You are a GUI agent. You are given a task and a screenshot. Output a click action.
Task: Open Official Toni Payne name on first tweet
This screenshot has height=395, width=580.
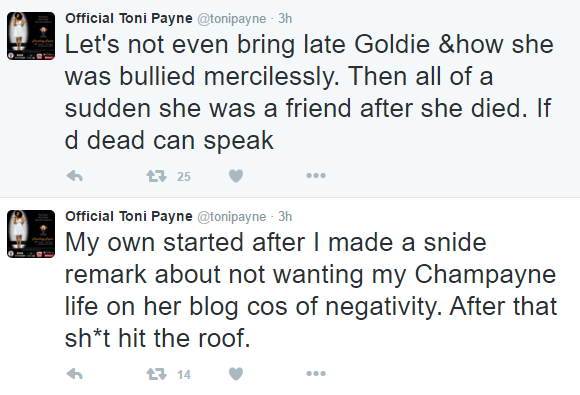(129, 18)
